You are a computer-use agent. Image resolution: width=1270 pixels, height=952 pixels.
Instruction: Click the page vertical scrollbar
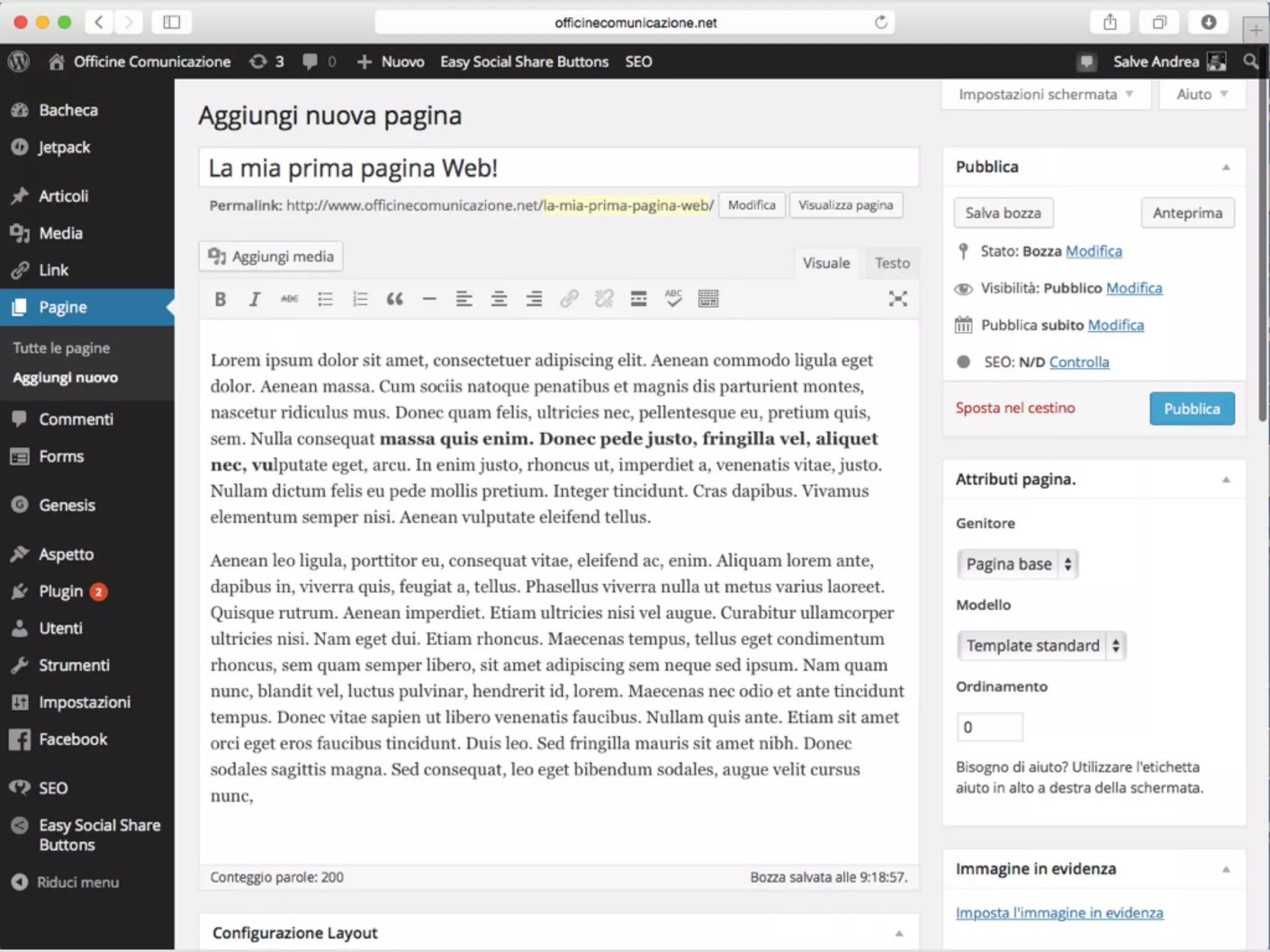1263,248
